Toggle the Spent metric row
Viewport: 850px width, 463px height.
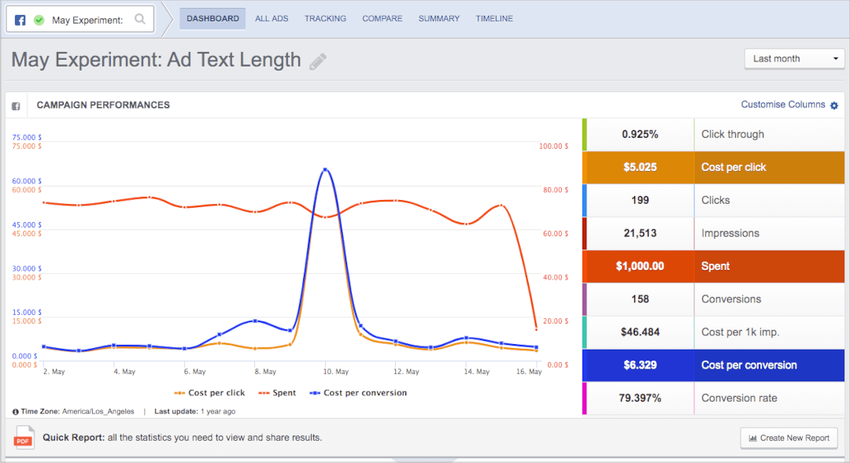(713, 266)
